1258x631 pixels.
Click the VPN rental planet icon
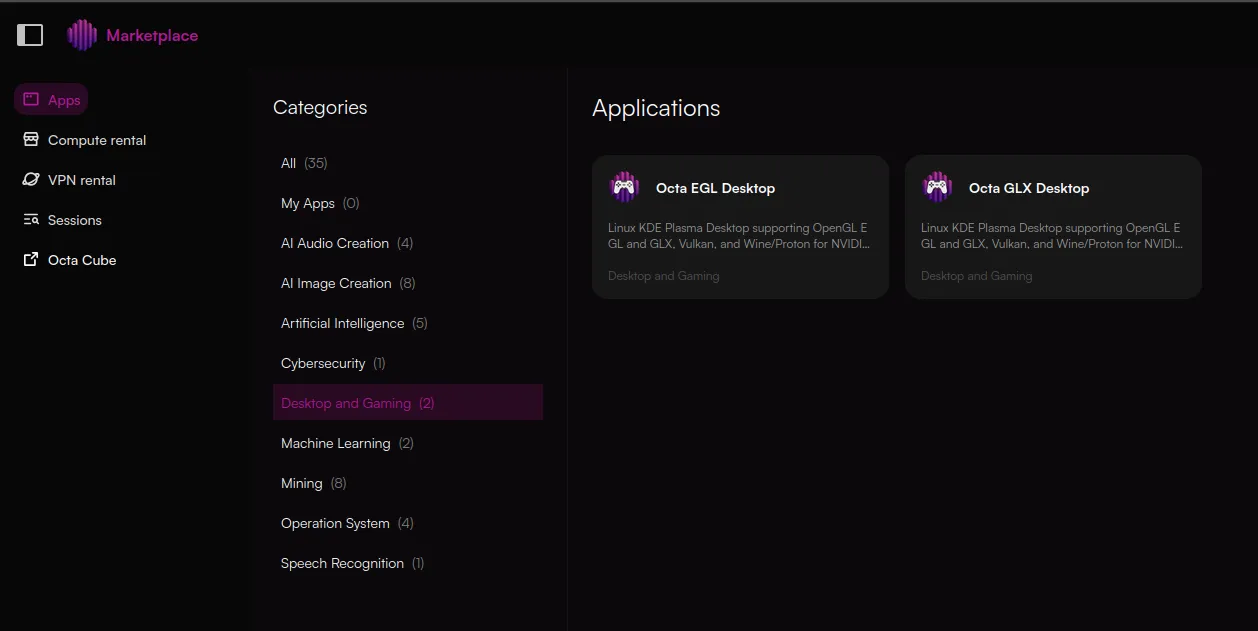click(x=31, y=180)
